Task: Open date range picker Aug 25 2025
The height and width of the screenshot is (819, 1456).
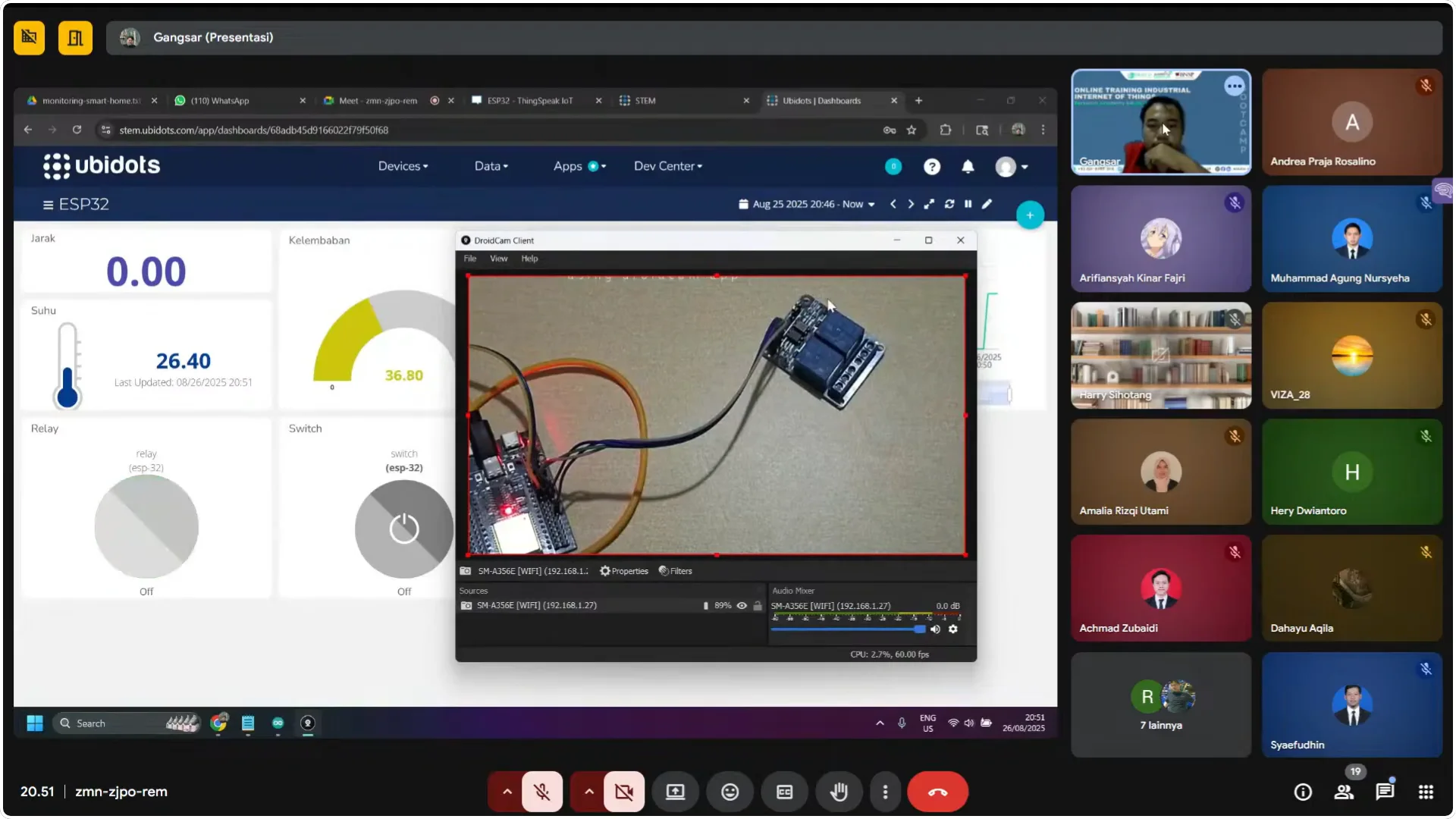Action: [807, 204]
